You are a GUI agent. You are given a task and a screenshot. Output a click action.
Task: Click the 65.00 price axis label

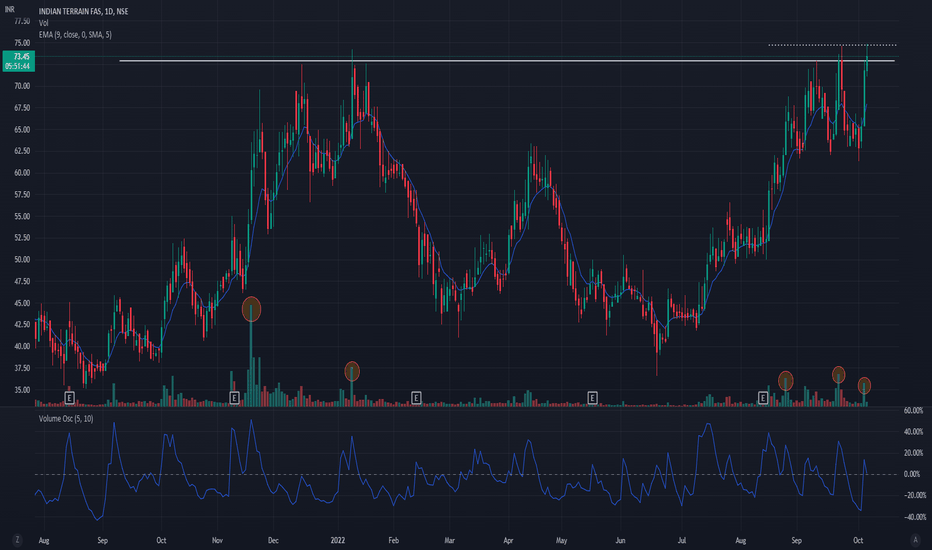point(22,130)
